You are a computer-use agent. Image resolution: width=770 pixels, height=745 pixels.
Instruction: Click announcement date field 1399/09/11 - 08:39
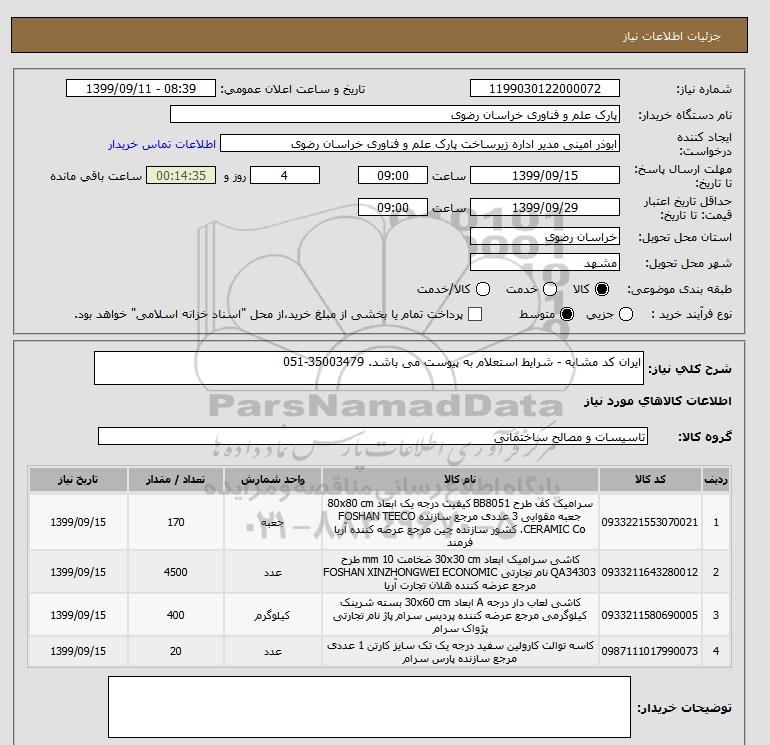[x=141, y=88]
